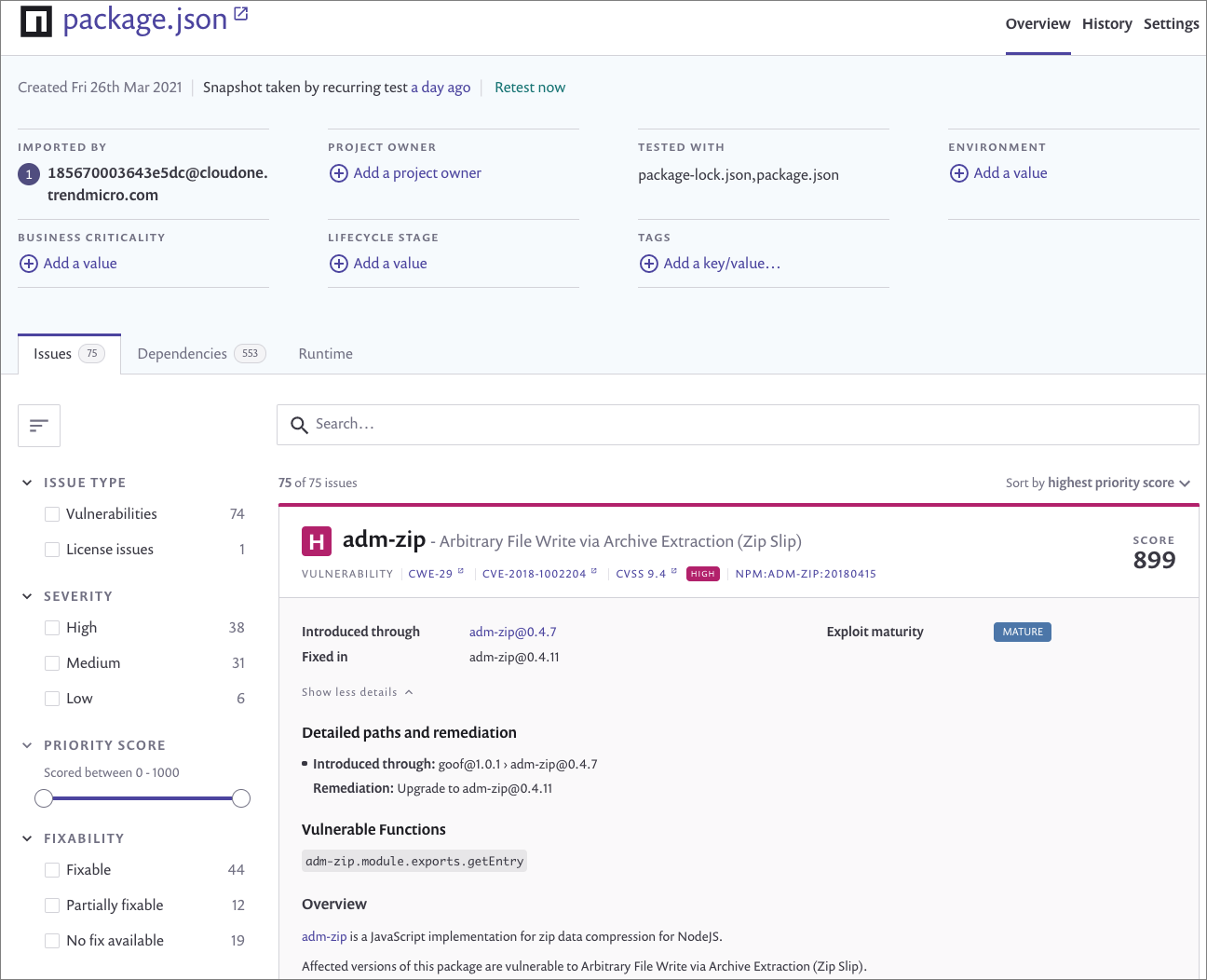Click the filter toggle icon button

[x=39, y=426]
